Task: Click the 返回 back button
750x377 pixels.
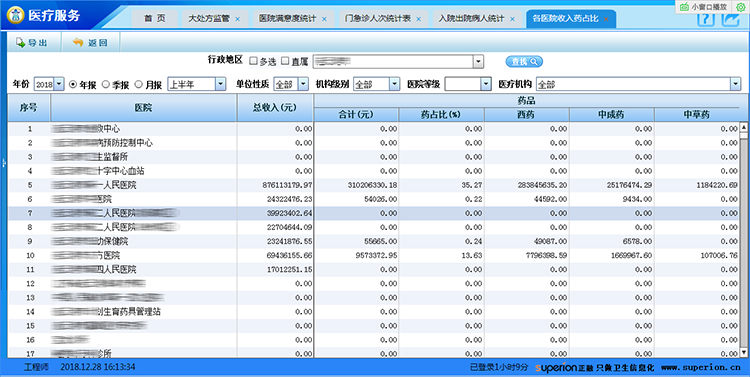Action: tap(90, 43)
